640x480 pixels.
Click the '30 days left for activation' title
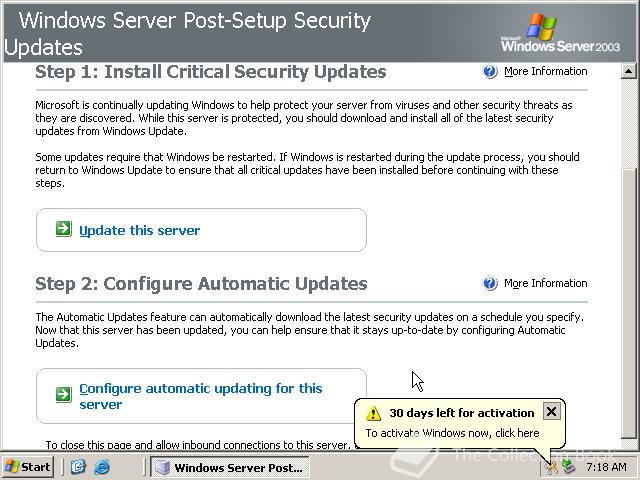462,413
